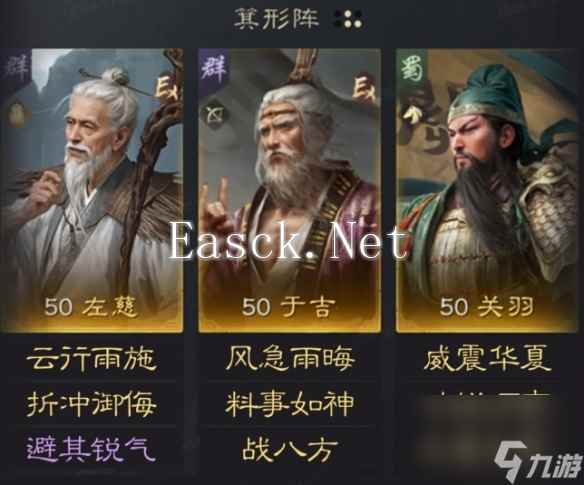Viewport: 584px width, 485px height.
Task: Click the dotted formation icon beside 箕形阵
Action: (x=348, y=19)
